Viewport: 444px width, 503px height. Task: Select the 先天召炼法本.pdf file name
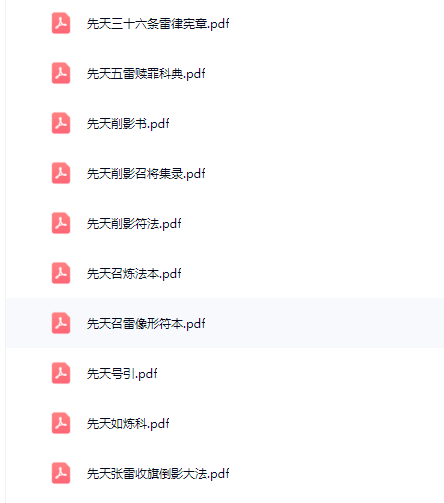pyautogui.click(x=134, y=274)
